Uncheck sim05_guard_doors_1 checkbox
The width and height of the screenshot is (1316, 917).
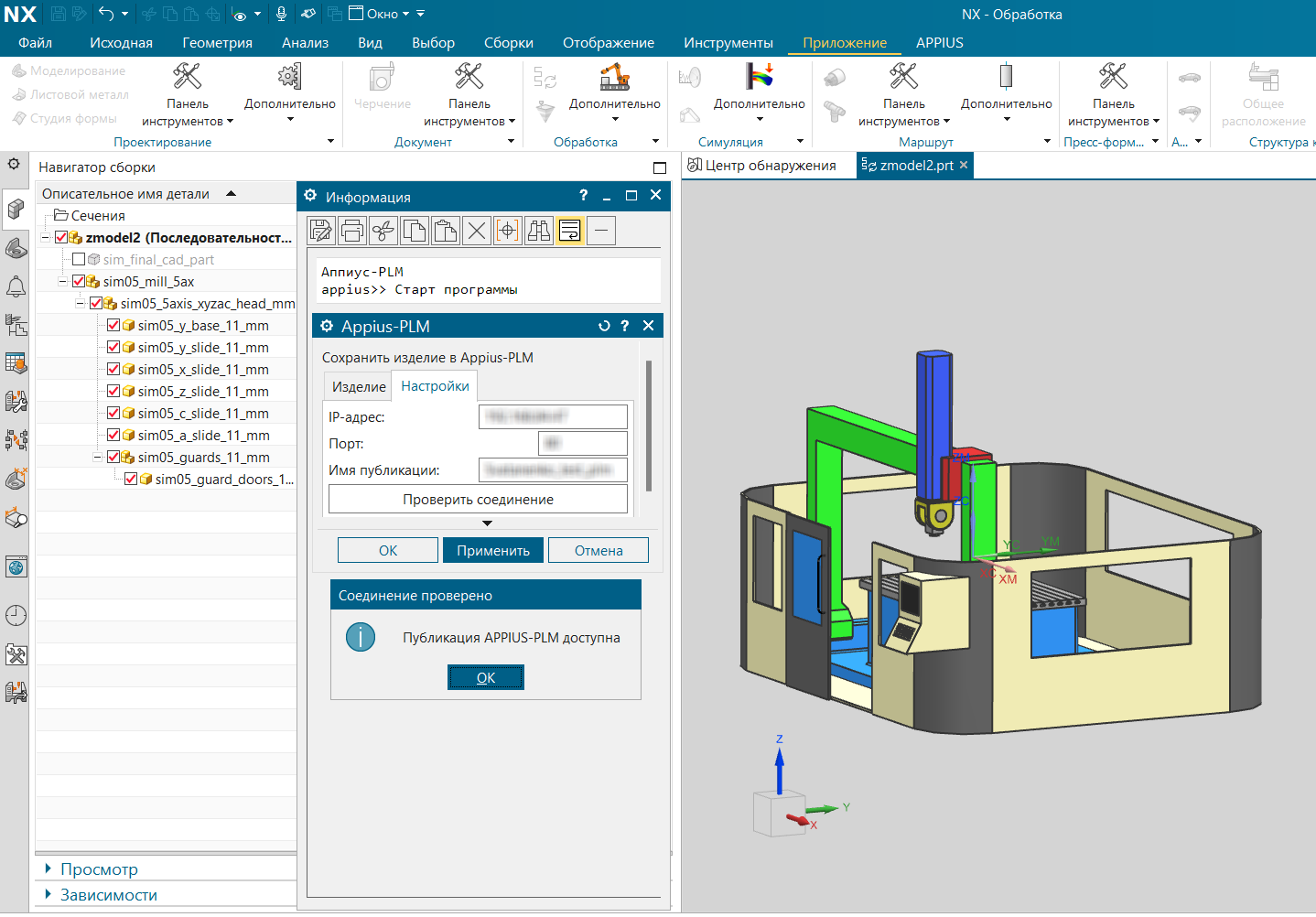131,480
